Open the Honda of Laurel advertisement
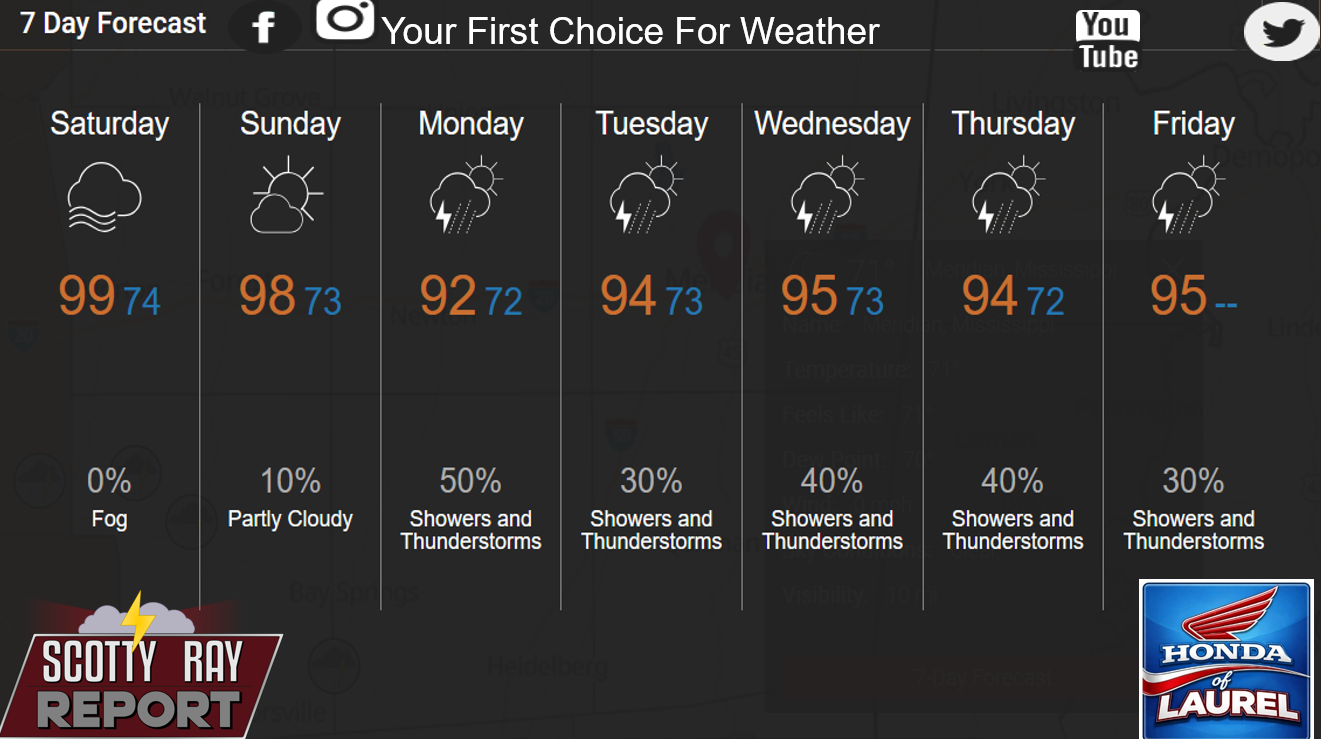The width and height of the screenshot is (1321, 739). tap(1226, 659)
